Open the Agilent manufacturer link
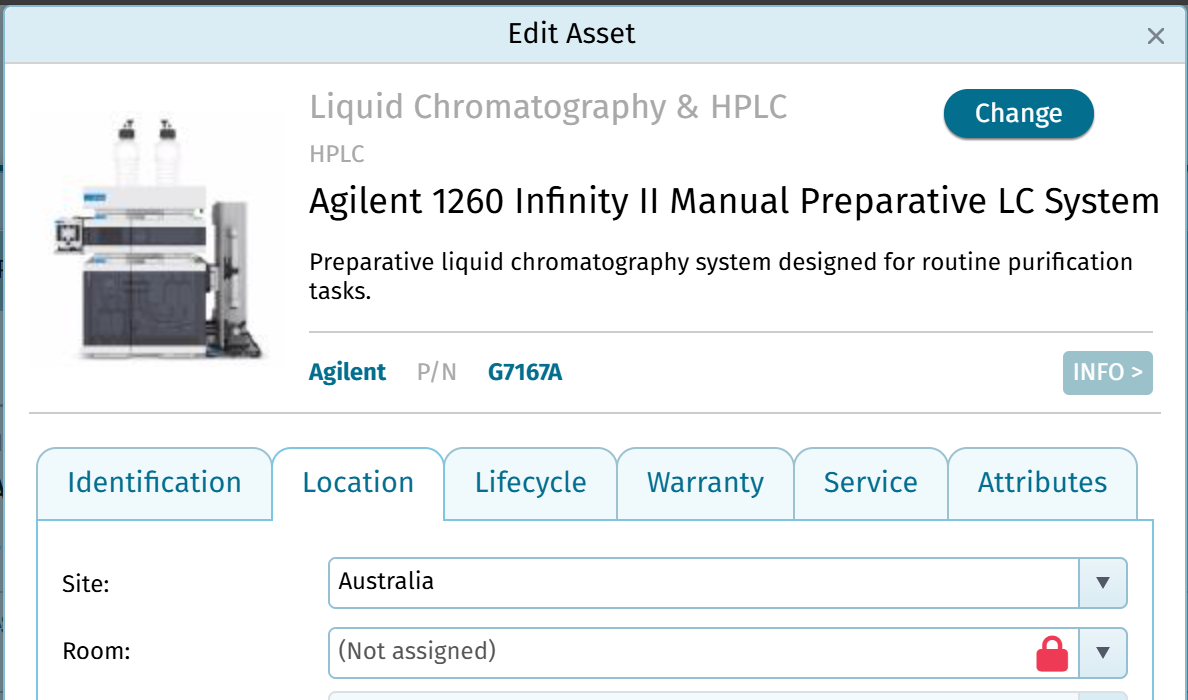This screenshot has width=1188, height=700. coord(347,372)
